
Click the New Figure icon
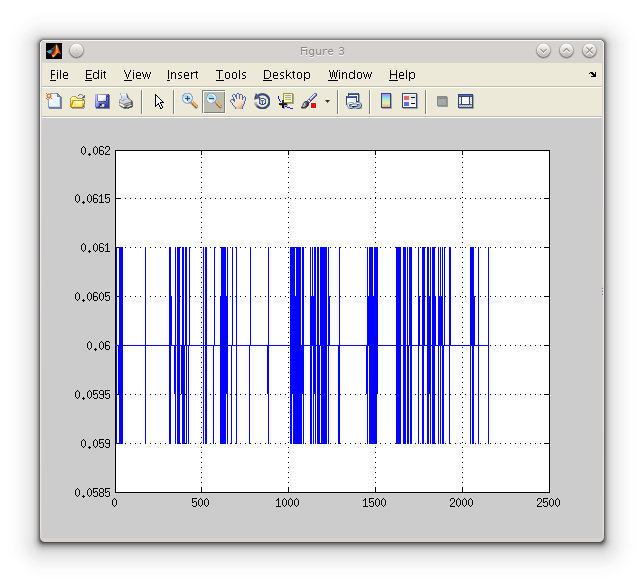(54, 101)
